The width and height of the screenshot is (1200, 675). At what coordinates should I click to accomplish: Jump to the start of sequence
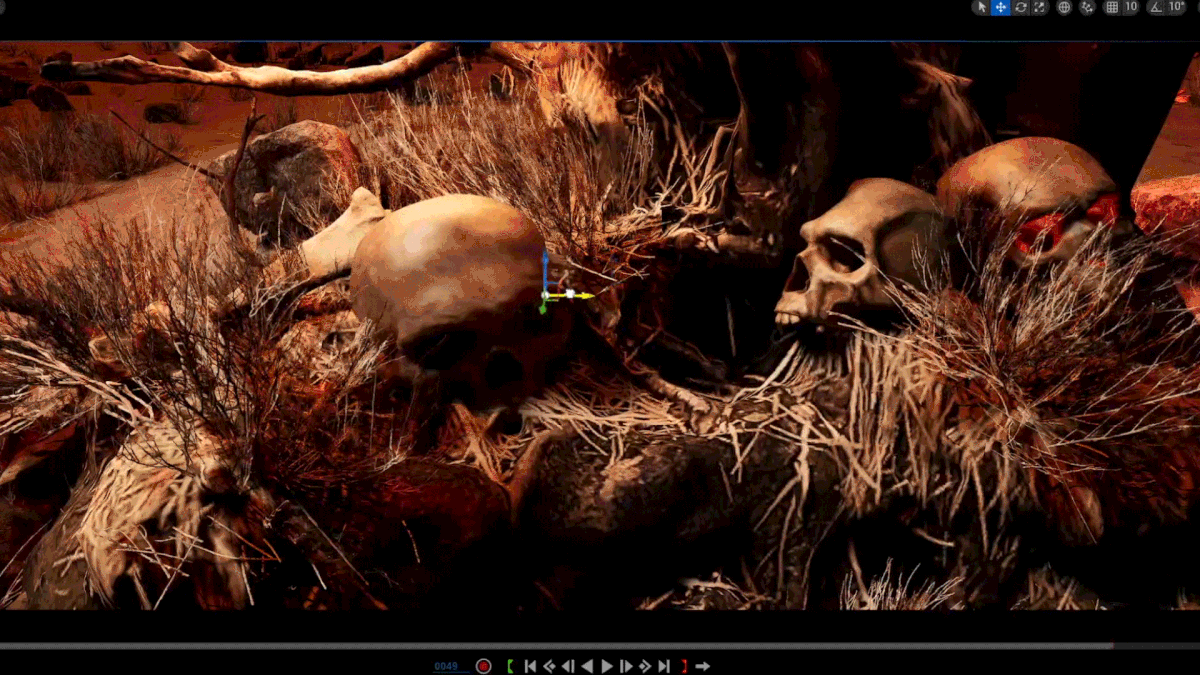[x=530, y=666]
